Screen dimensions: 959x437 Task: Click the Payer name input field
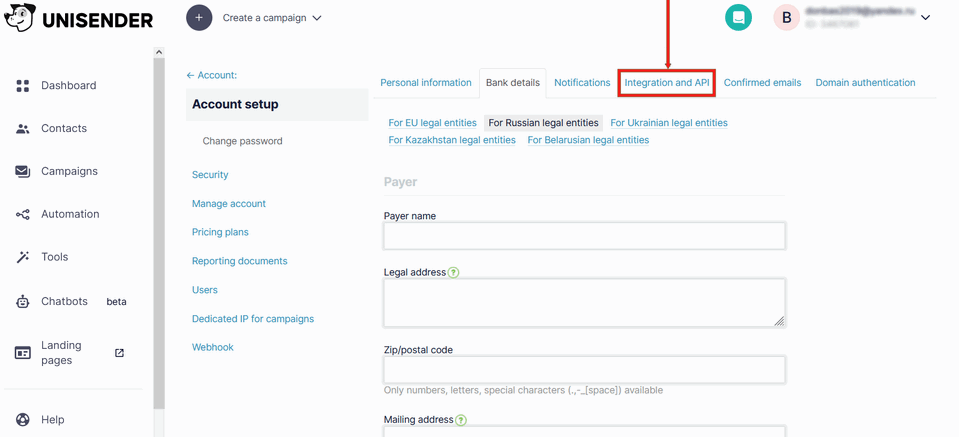coord(584,236)
